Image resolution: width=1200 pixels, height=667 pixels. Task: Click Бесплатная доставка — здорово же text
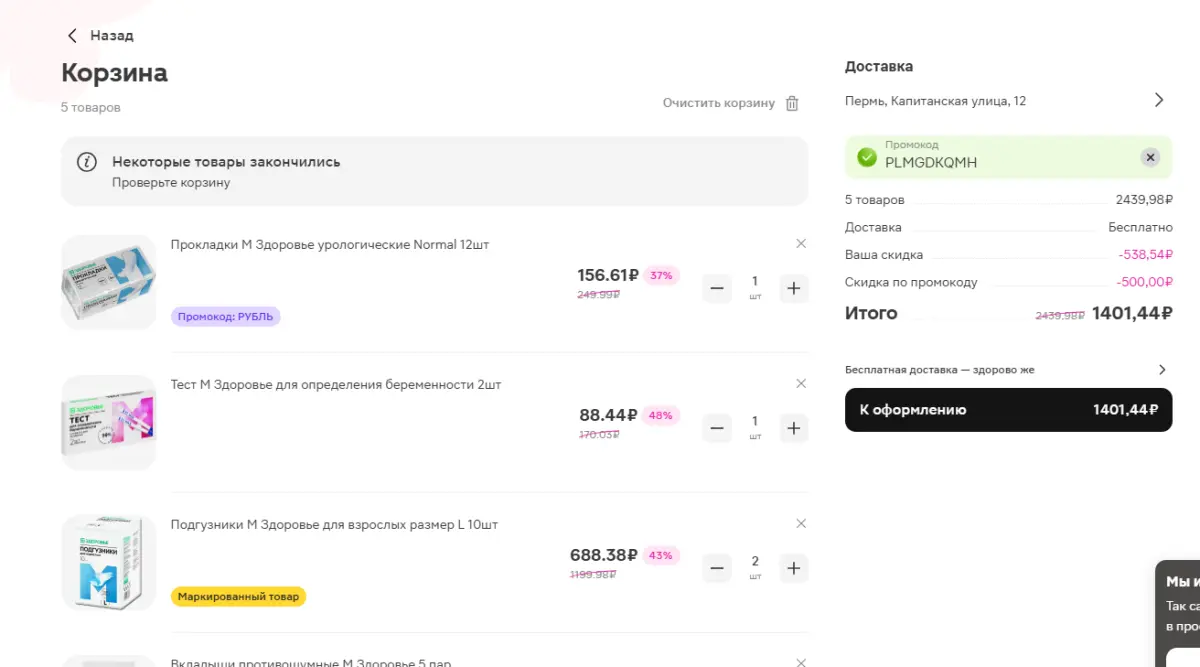tap(939, 370)
